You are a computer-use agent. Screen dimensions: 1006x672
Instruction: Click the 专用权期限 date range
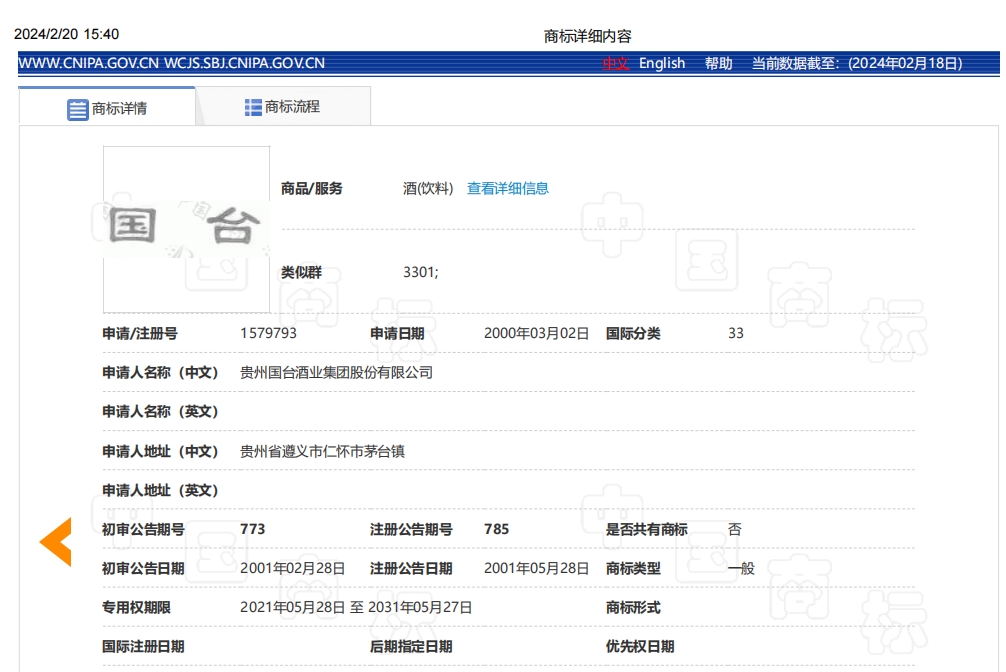pos(356,607)
